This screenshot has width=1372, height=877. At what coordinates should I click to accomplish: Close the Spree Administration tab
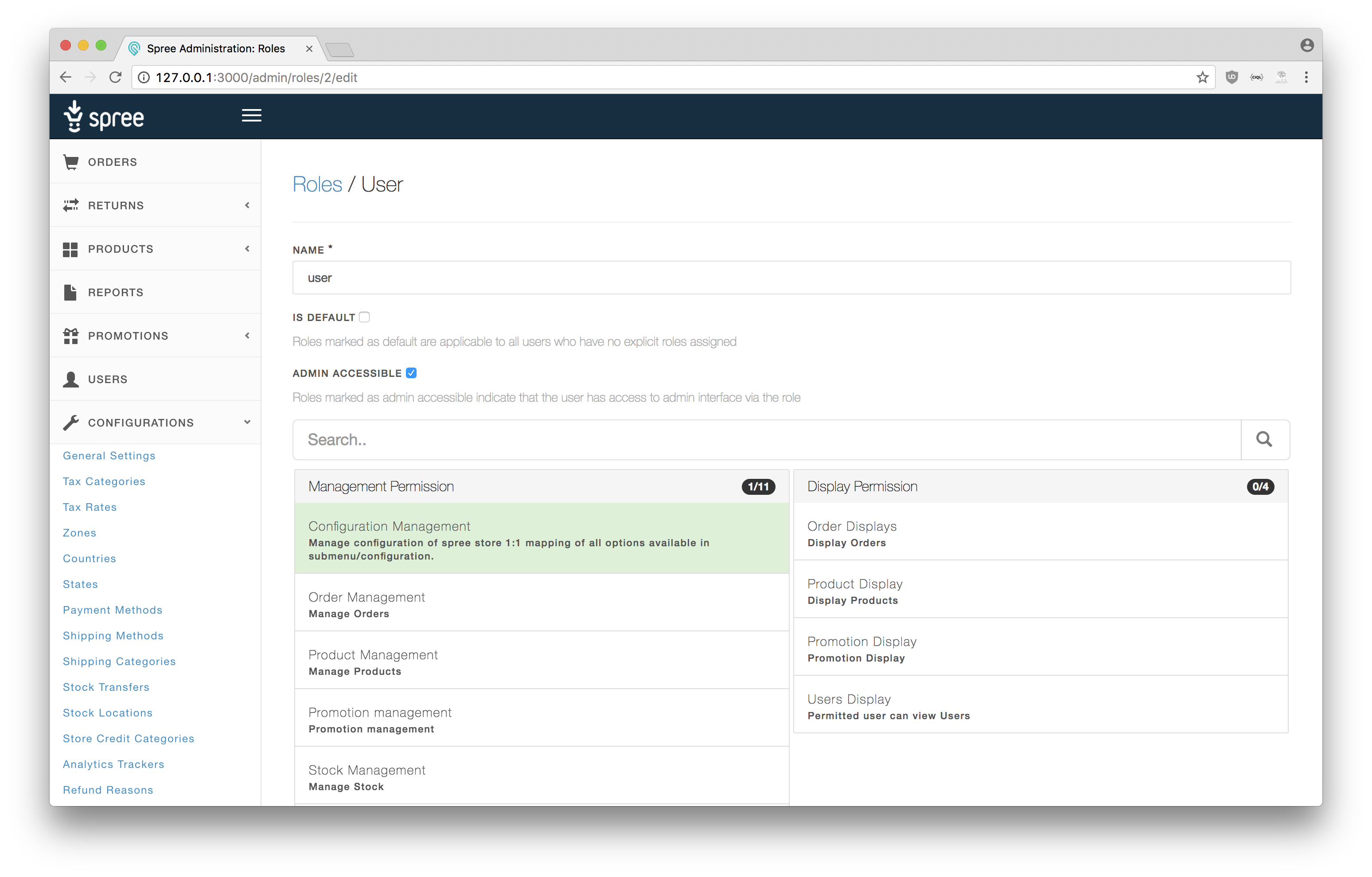pyautogui.click(x=309, y=49)
